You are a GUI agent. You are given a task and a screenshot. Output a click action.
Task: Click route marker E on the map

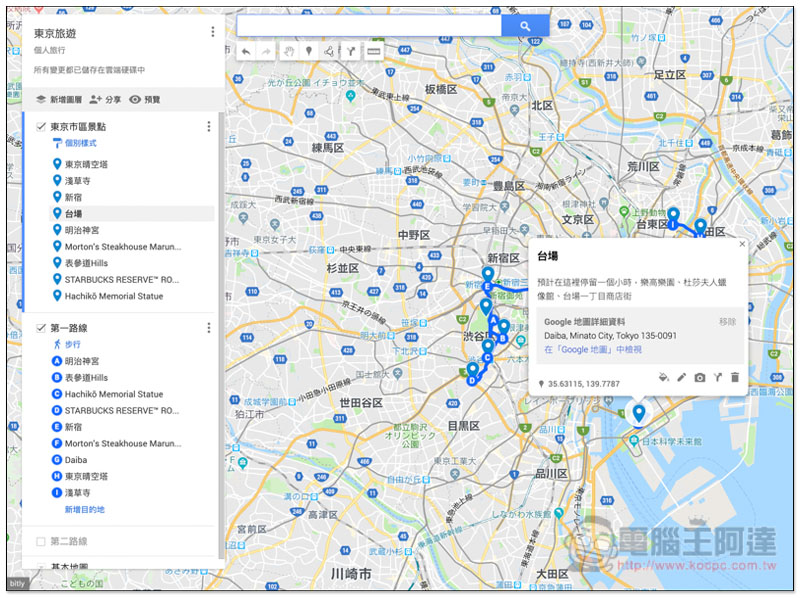tap(487, 286)
